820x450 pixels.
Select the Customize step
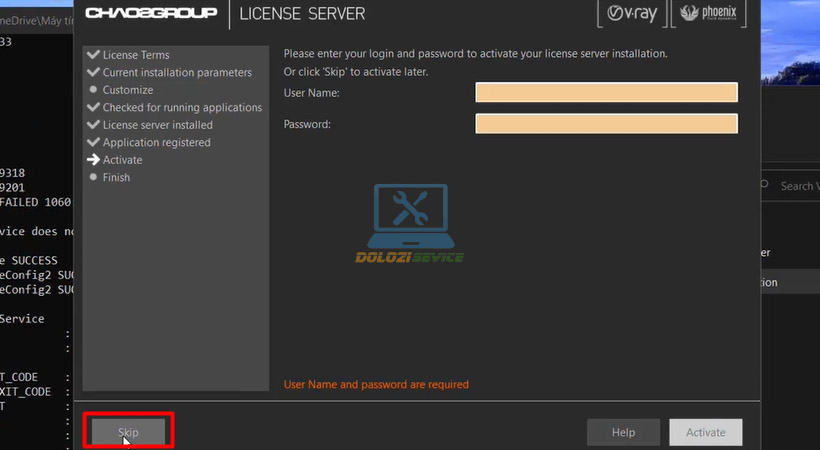(128, 90)
